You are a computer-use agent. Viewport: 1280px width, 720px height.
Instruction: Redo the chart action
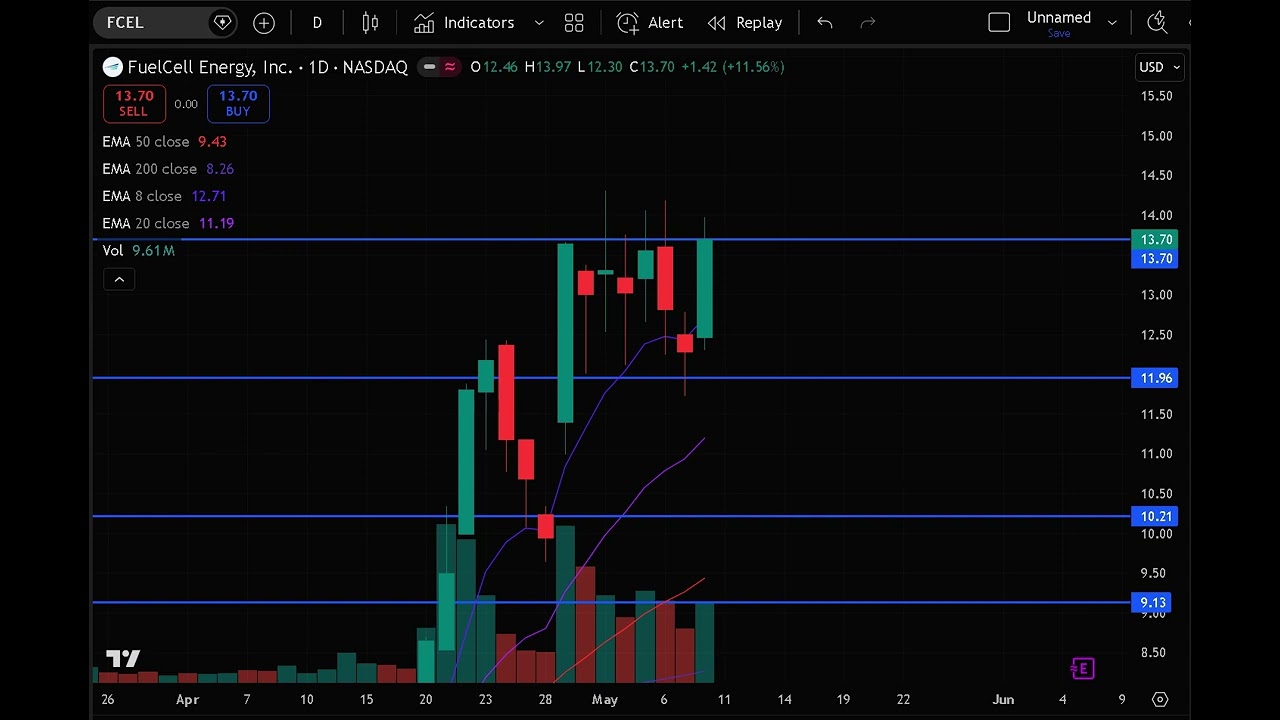coord(868,22)
